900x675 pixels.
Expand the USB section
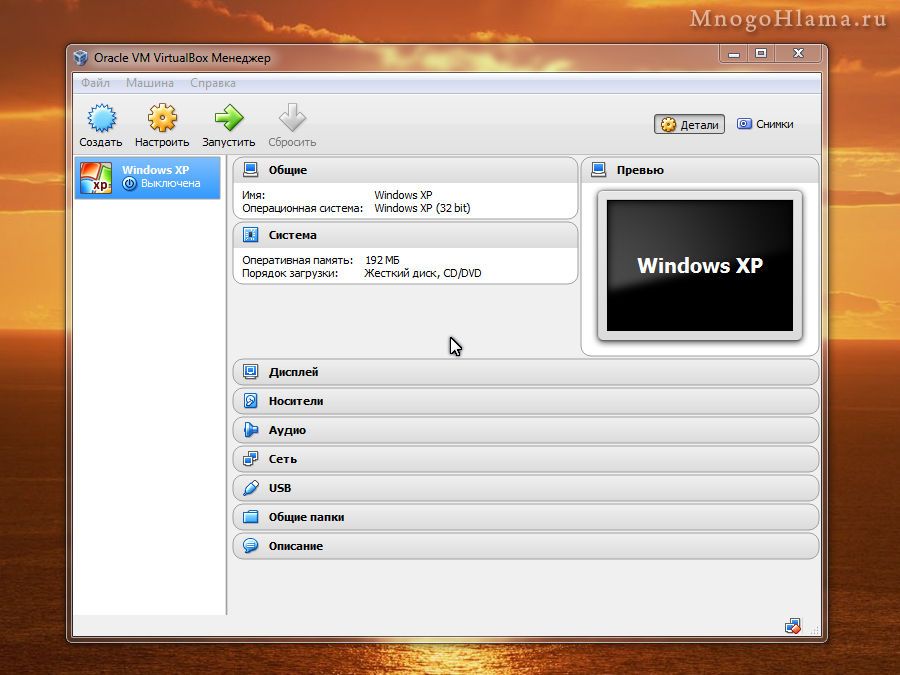pos(526,488)
